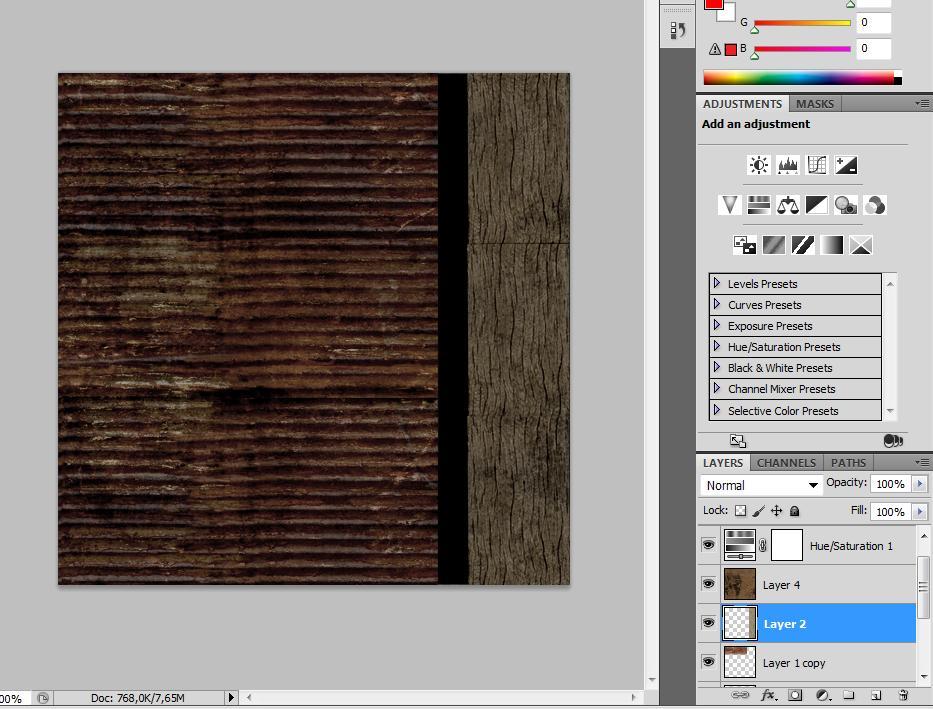Screen dimensions: 933x709
Task: Toggle lock all (padlock icon)
Action: (794, 510)
